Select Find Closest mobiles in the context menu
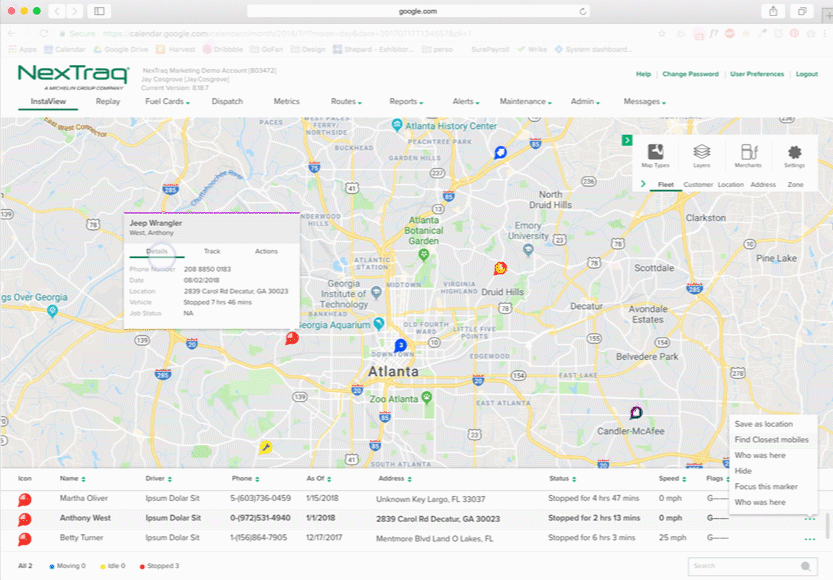 pyautogui.click(x=771, y=439)
